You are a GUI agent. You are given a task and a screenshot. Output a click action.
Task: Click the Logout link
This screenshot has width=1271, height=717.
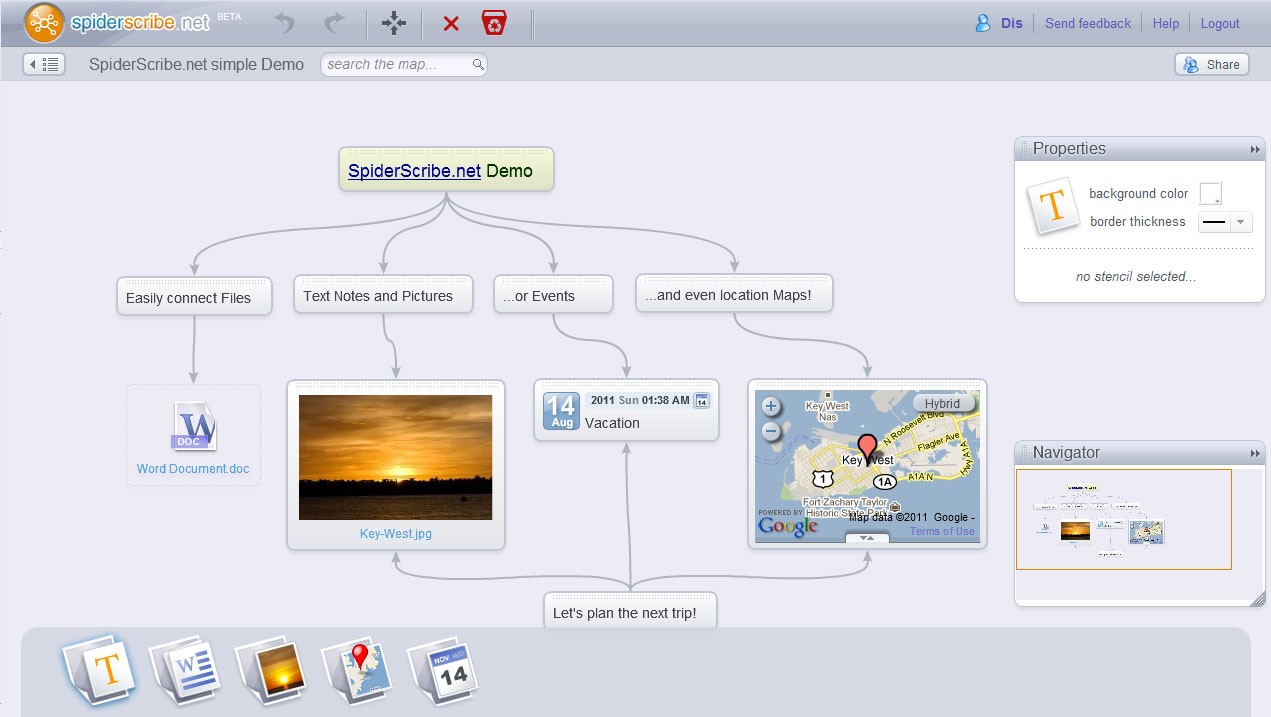[1219, 23]
